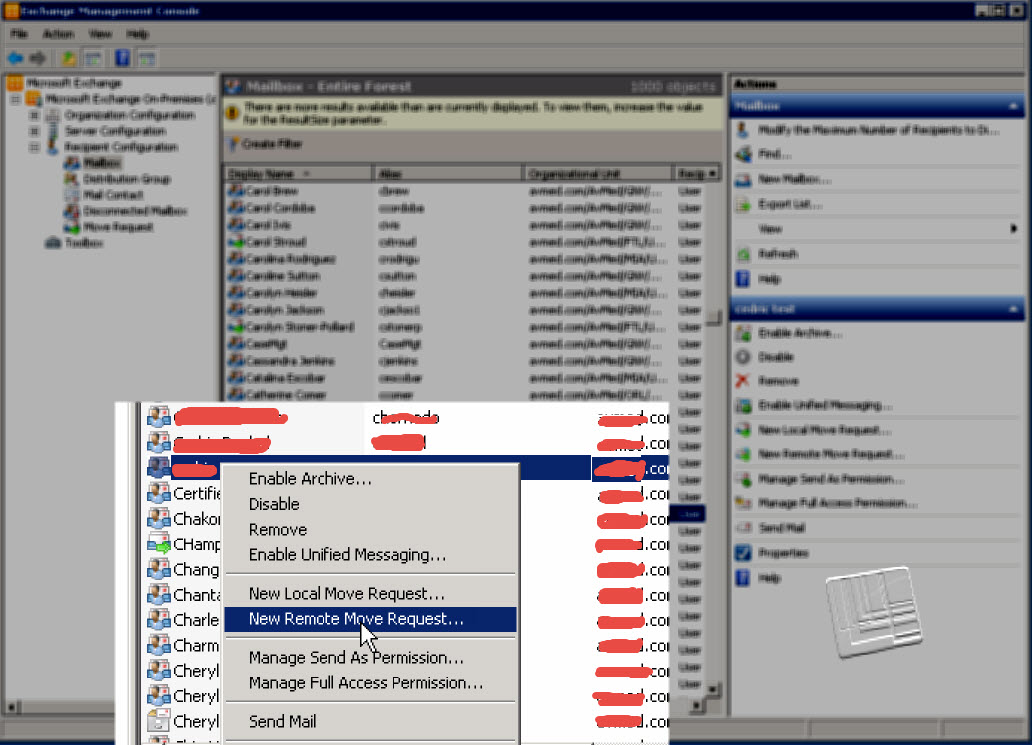Select Recipient Configuration in the tree
Viewport: 1032px width, 745px height.
[121, 147]
